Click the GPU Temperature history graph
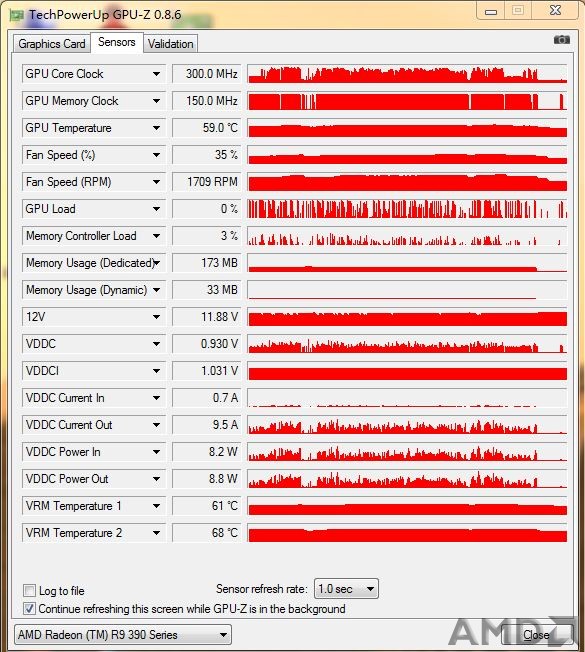 click(x=407, y=128)
